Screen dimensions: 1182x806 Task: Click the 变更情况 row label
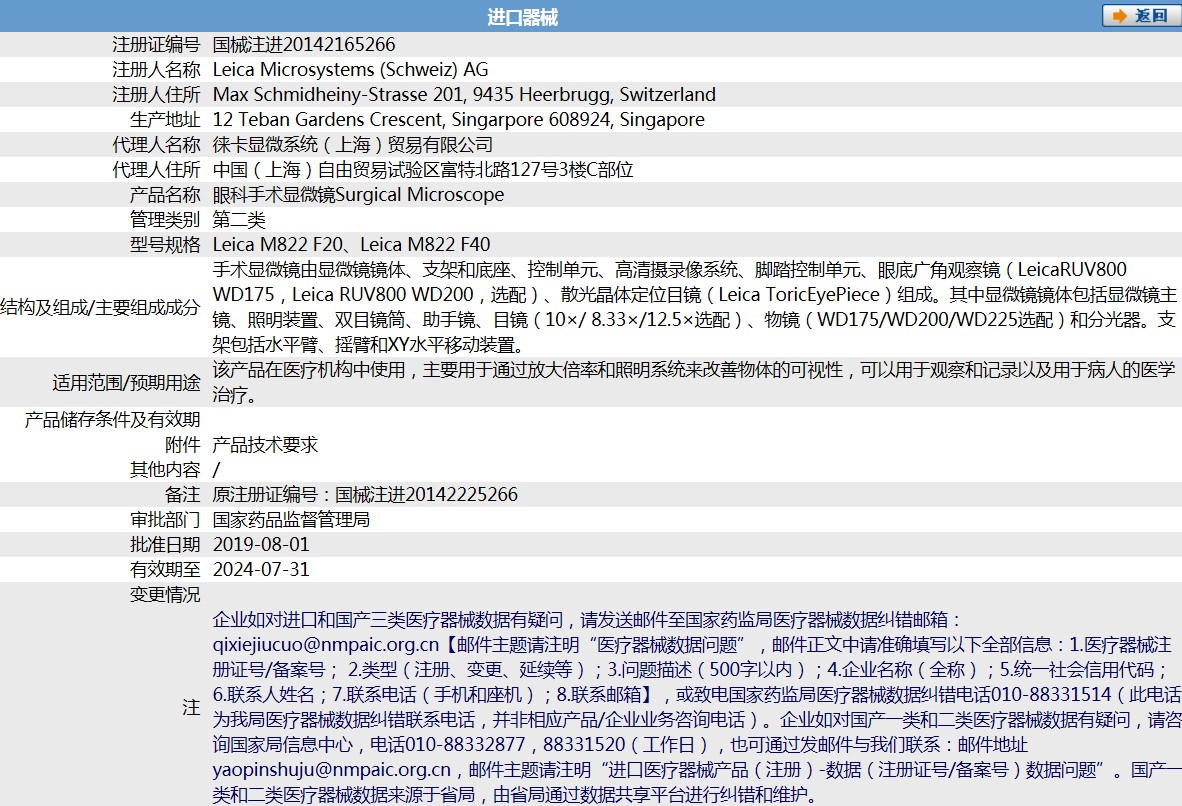click(165, 594)
